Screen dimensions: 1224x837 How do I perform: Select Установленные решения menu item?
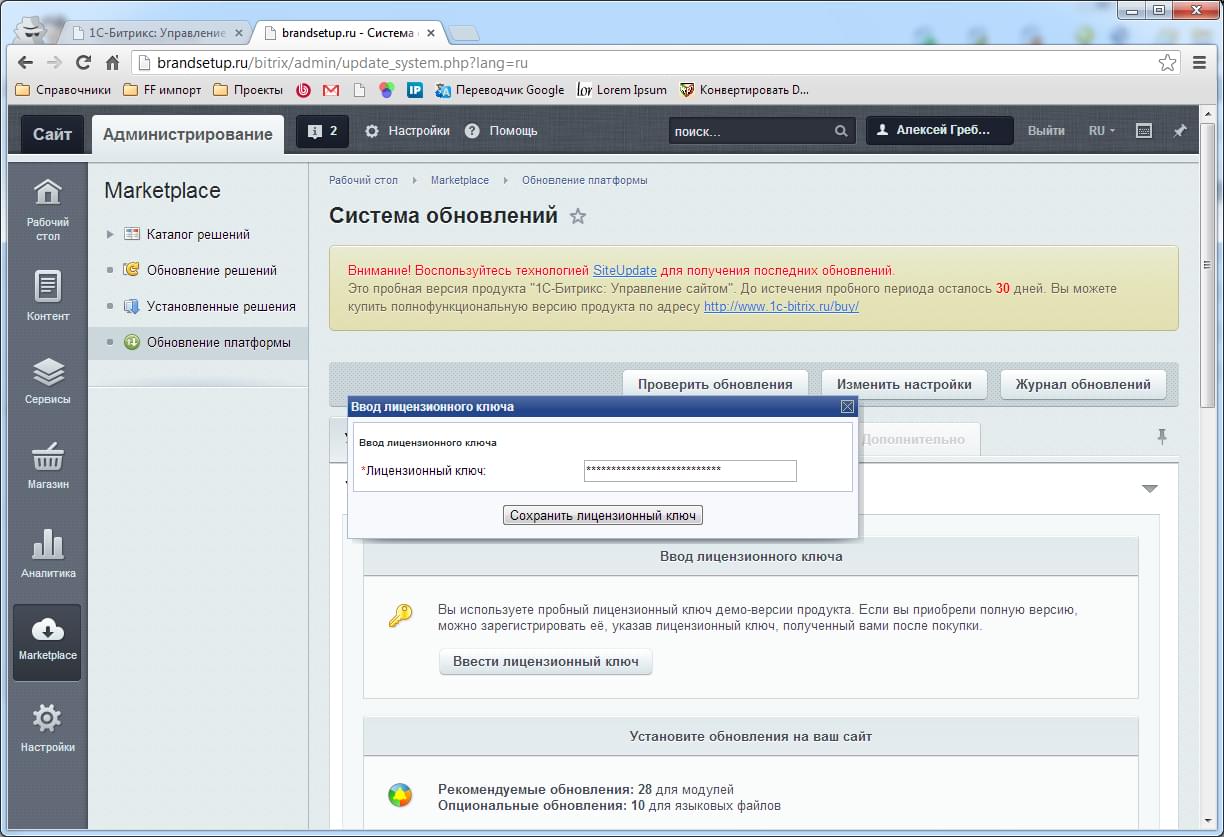pyautogui.click(x=220, y=306)
